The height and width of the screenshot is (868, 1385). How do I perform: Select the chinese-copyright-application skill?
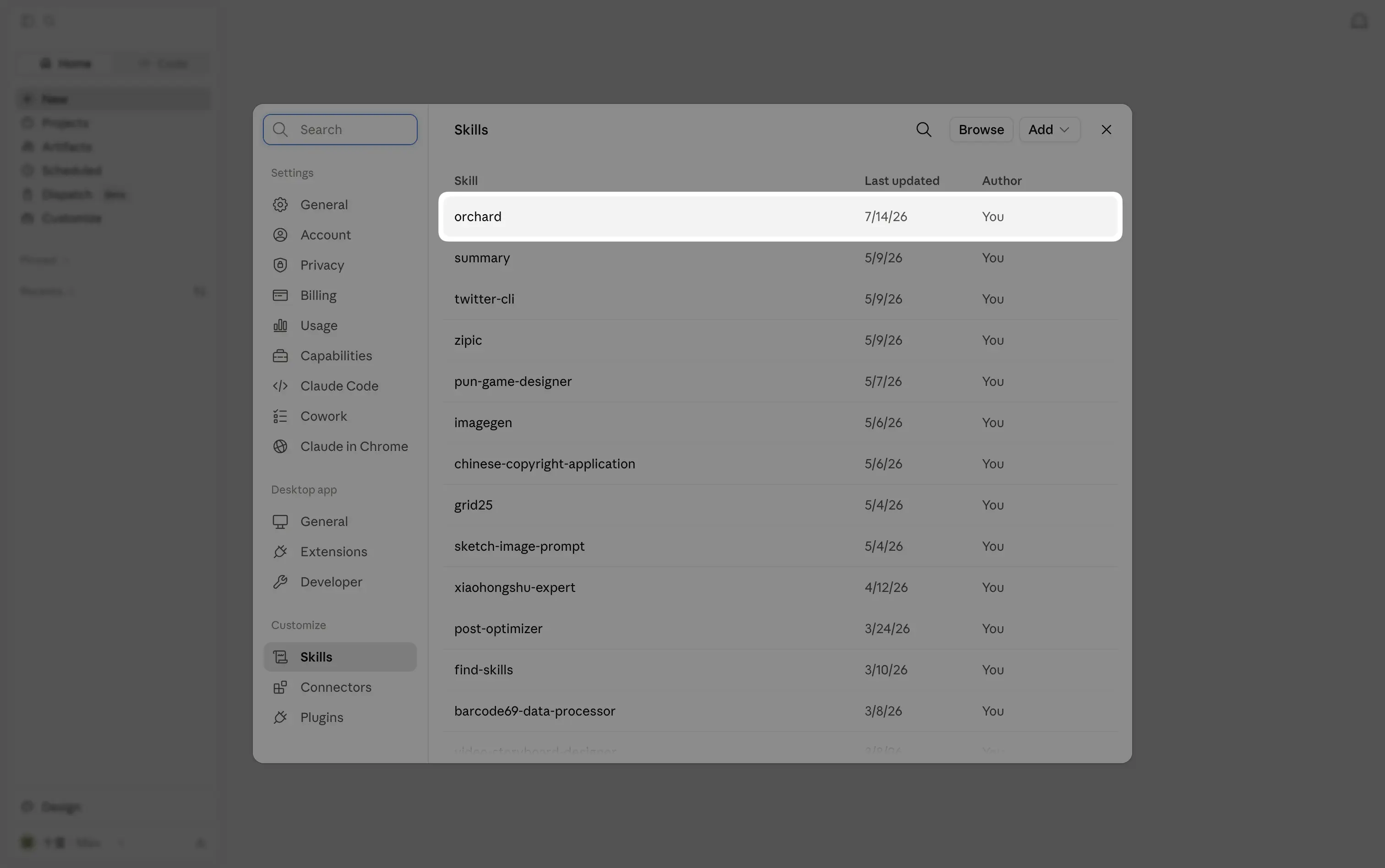(x=780, y=464)
